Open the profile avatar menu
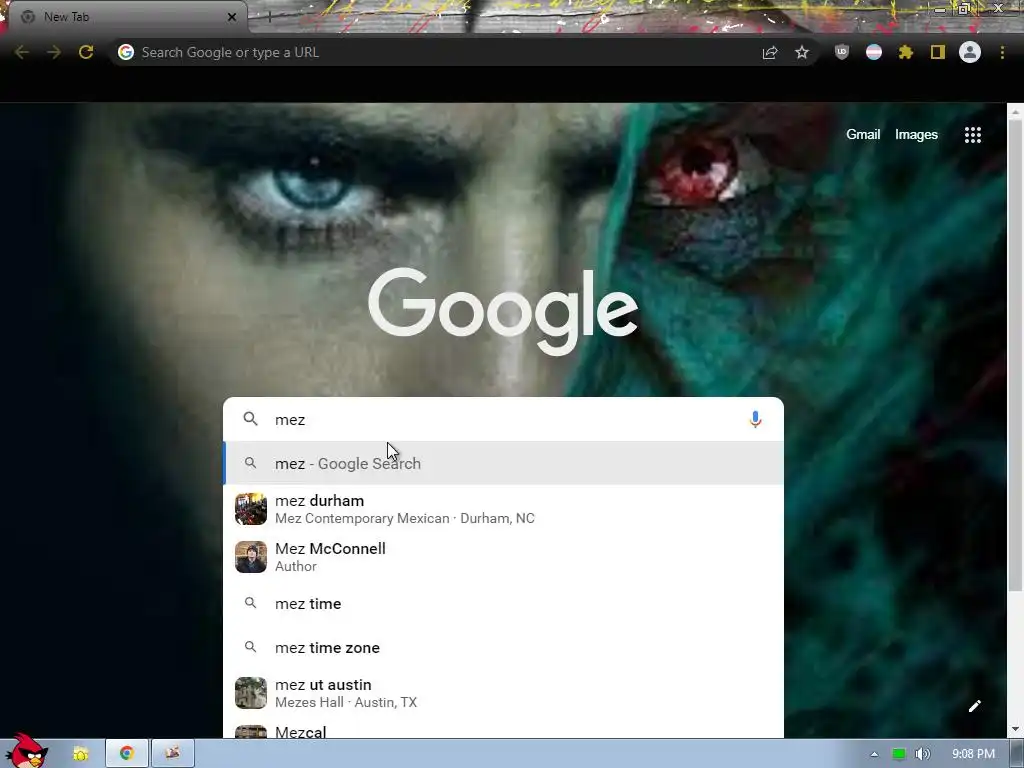Viewport: 1024px width, 768px height. [970, 52]
